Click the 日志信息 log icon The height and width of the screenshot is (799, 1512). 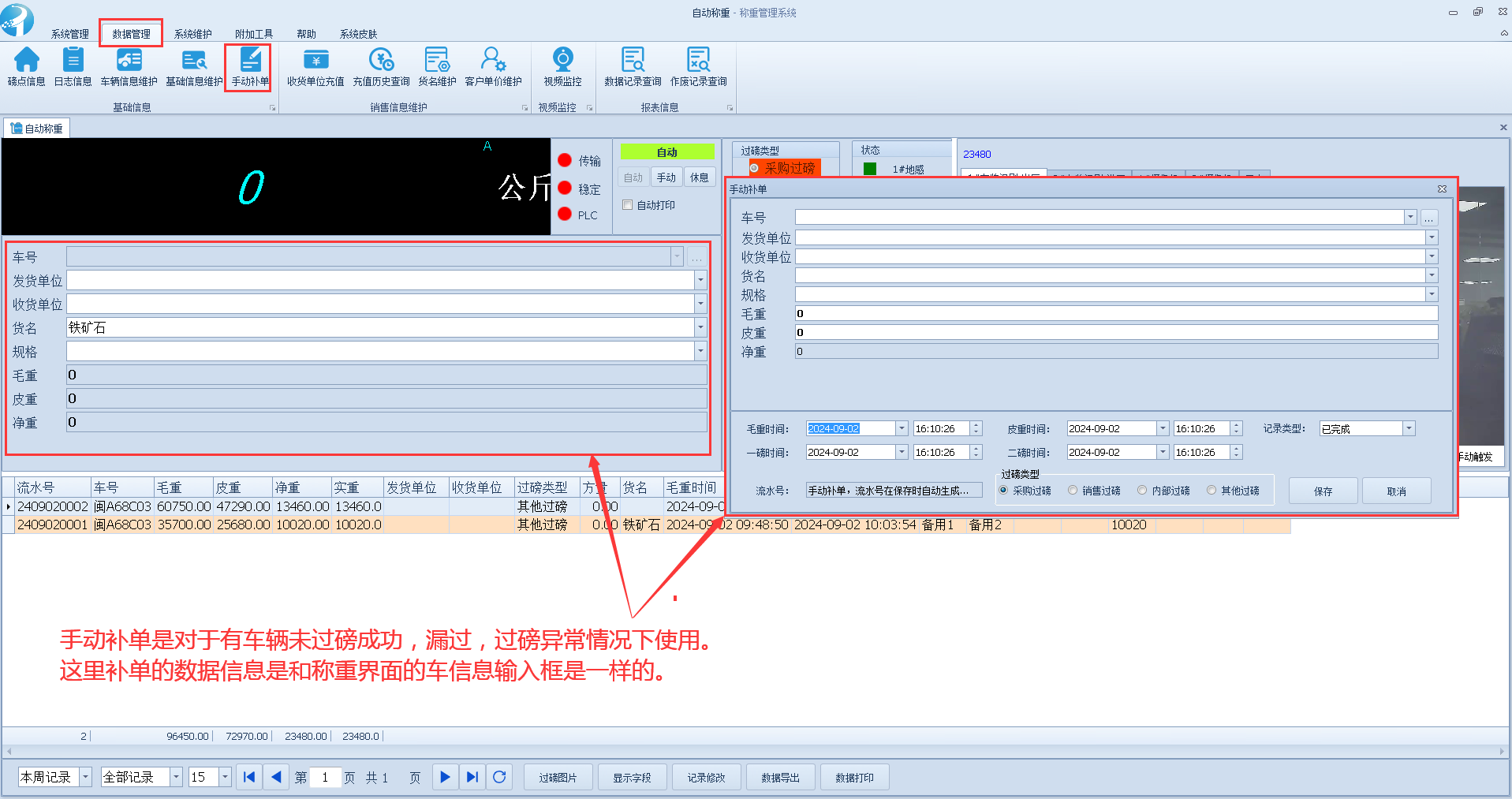(x=73, y=62)
